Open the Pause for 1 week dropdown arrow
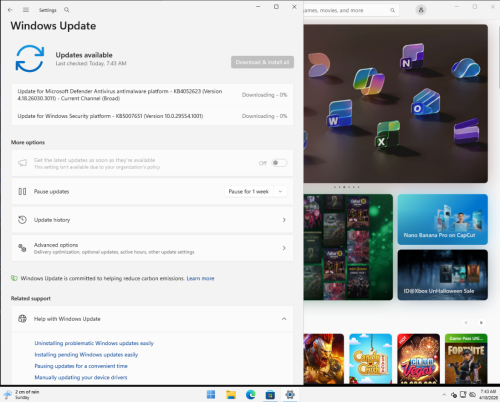The image size is (500, 402). click(x=280, y=192)
